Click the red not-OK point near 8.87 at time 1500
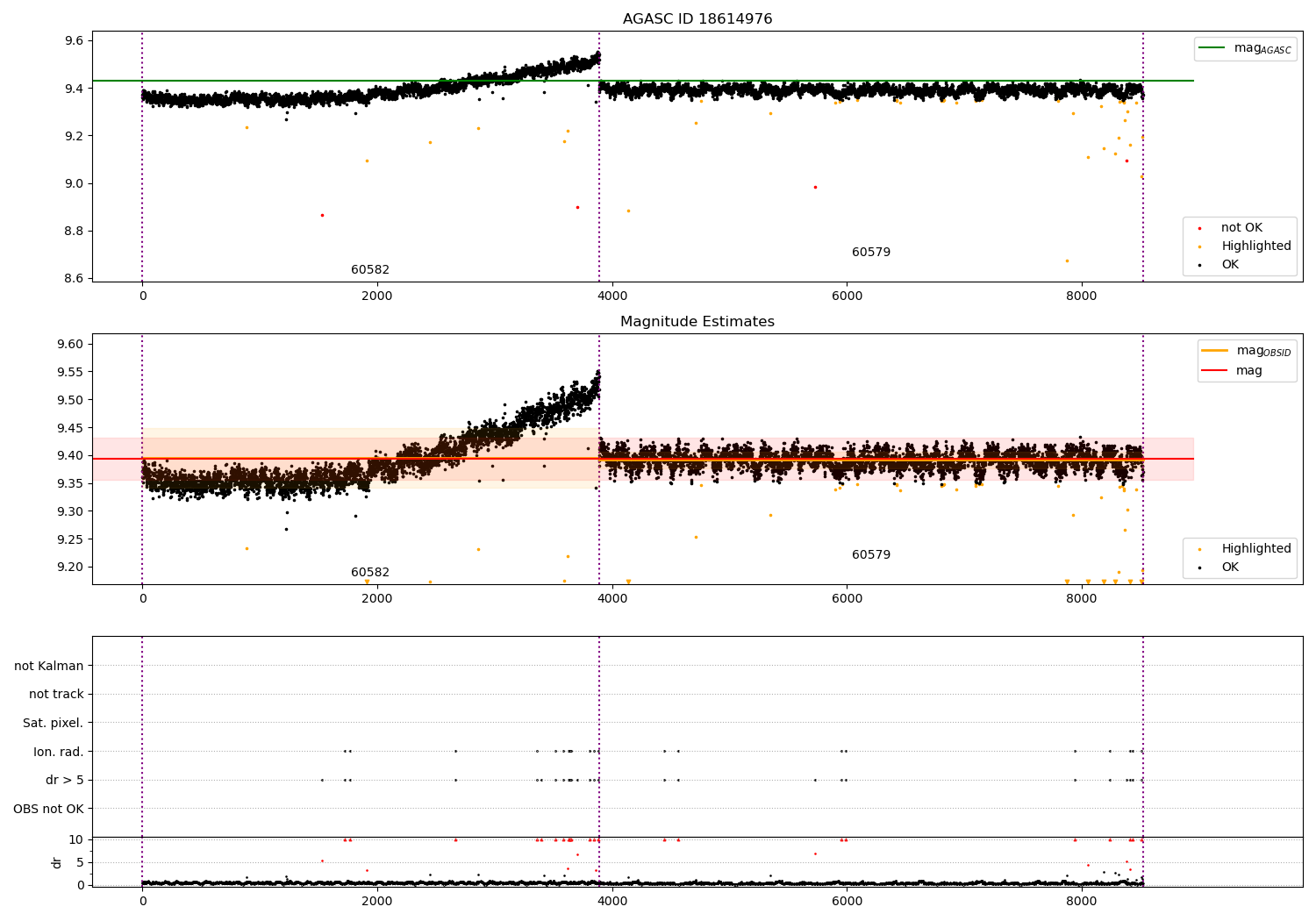 tap(322, 216)
